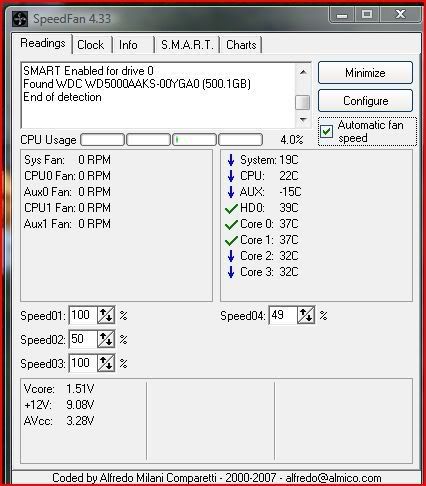Click the Configure button
This screenshot has width=426, height=486.
coord(365,101)
